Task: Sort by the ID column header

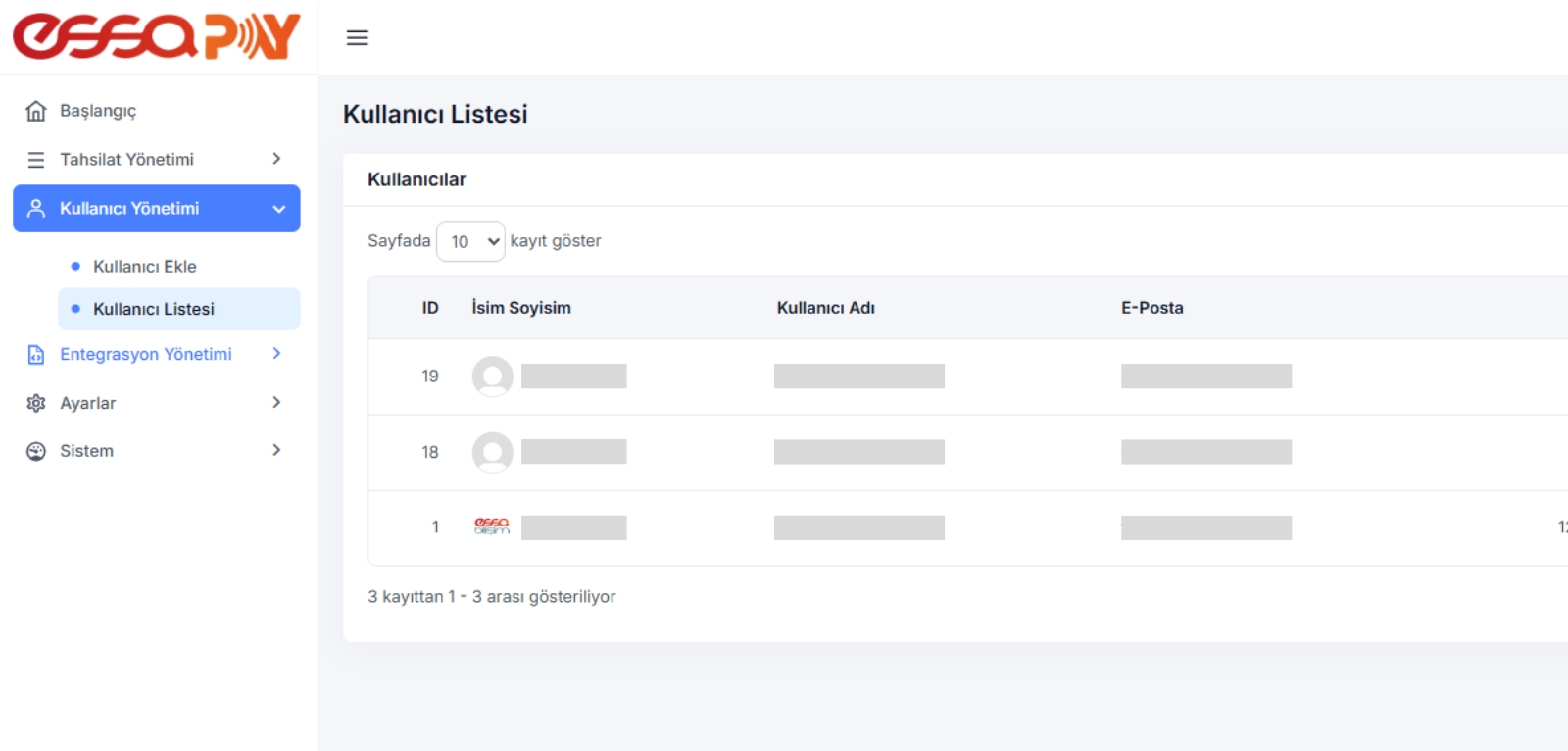Action: tap(430, 308)
